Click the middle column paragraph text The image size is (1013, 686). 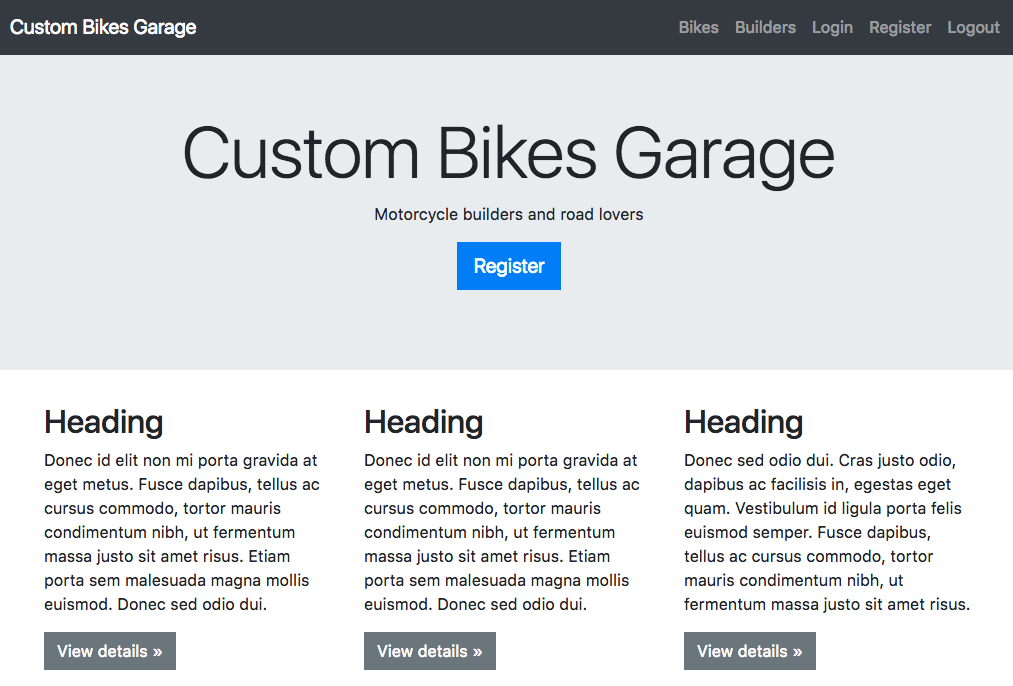click(502, 532)
